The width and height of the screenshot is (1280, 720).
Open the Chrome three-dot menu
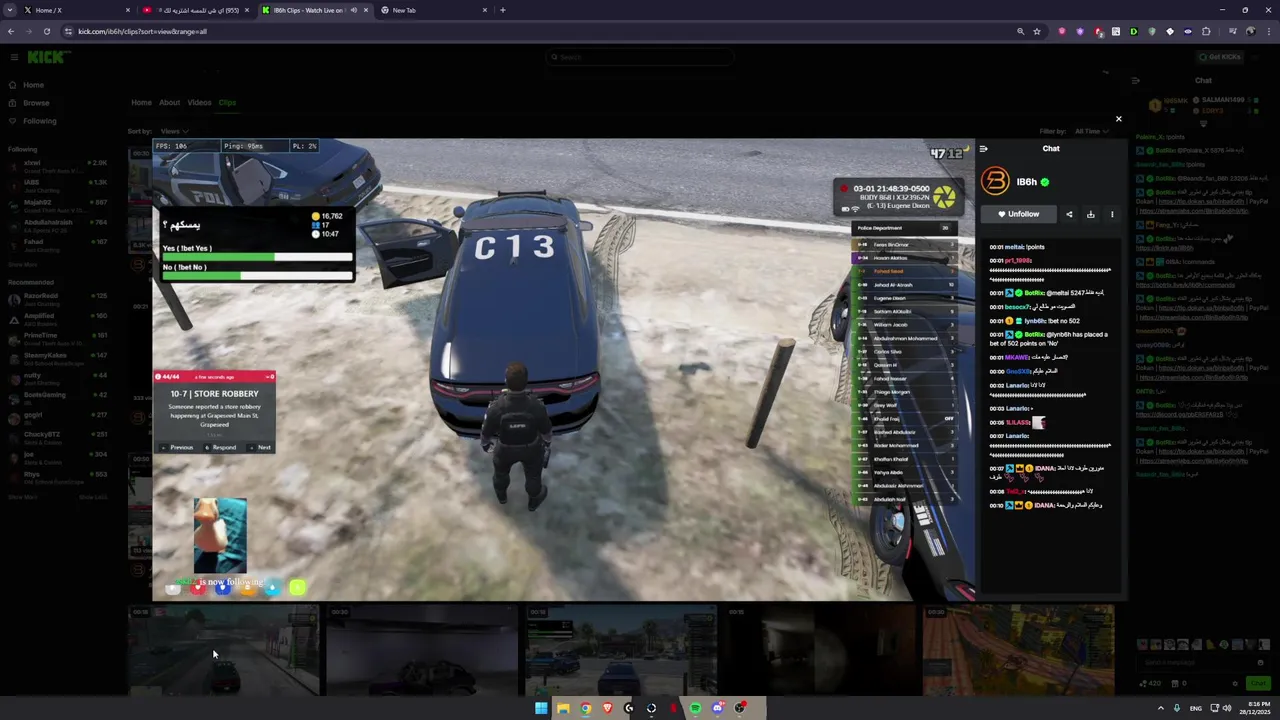[1268, 31]
